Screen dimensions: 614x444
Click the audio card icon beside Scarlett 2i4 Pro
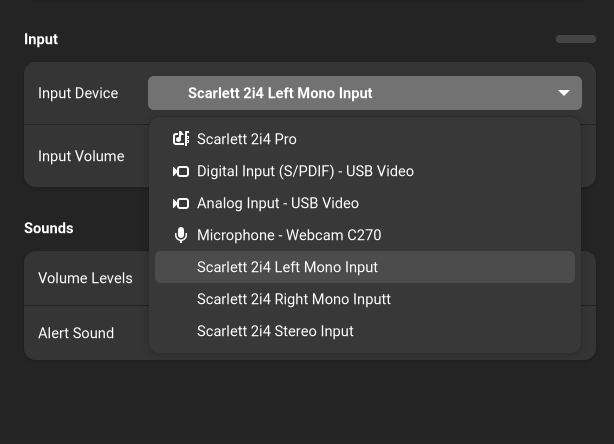(x=181, y=139)
